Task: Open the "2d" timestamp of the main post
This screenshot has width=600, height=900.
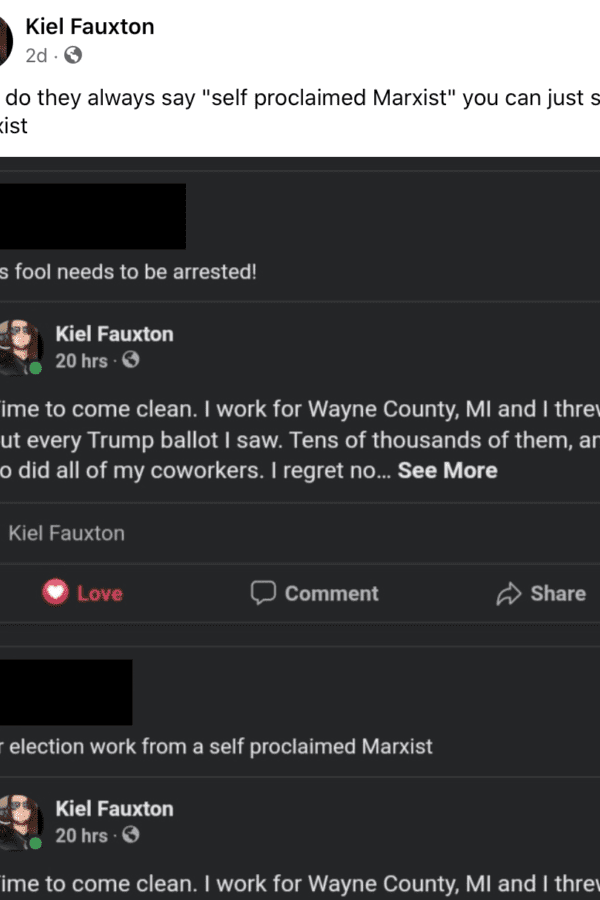Action: pos(36,56)
